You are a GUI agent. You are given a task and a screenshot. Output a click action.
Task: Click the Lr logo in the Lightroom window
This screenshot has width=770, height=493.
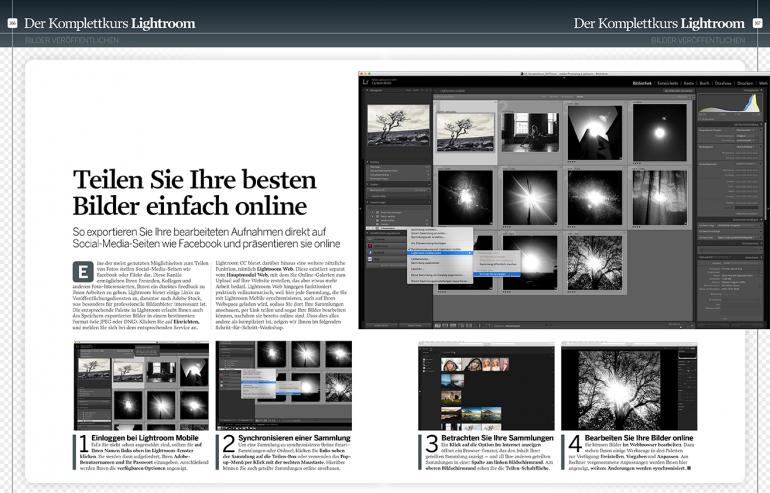pyautogui.click(x=365, y=82)
